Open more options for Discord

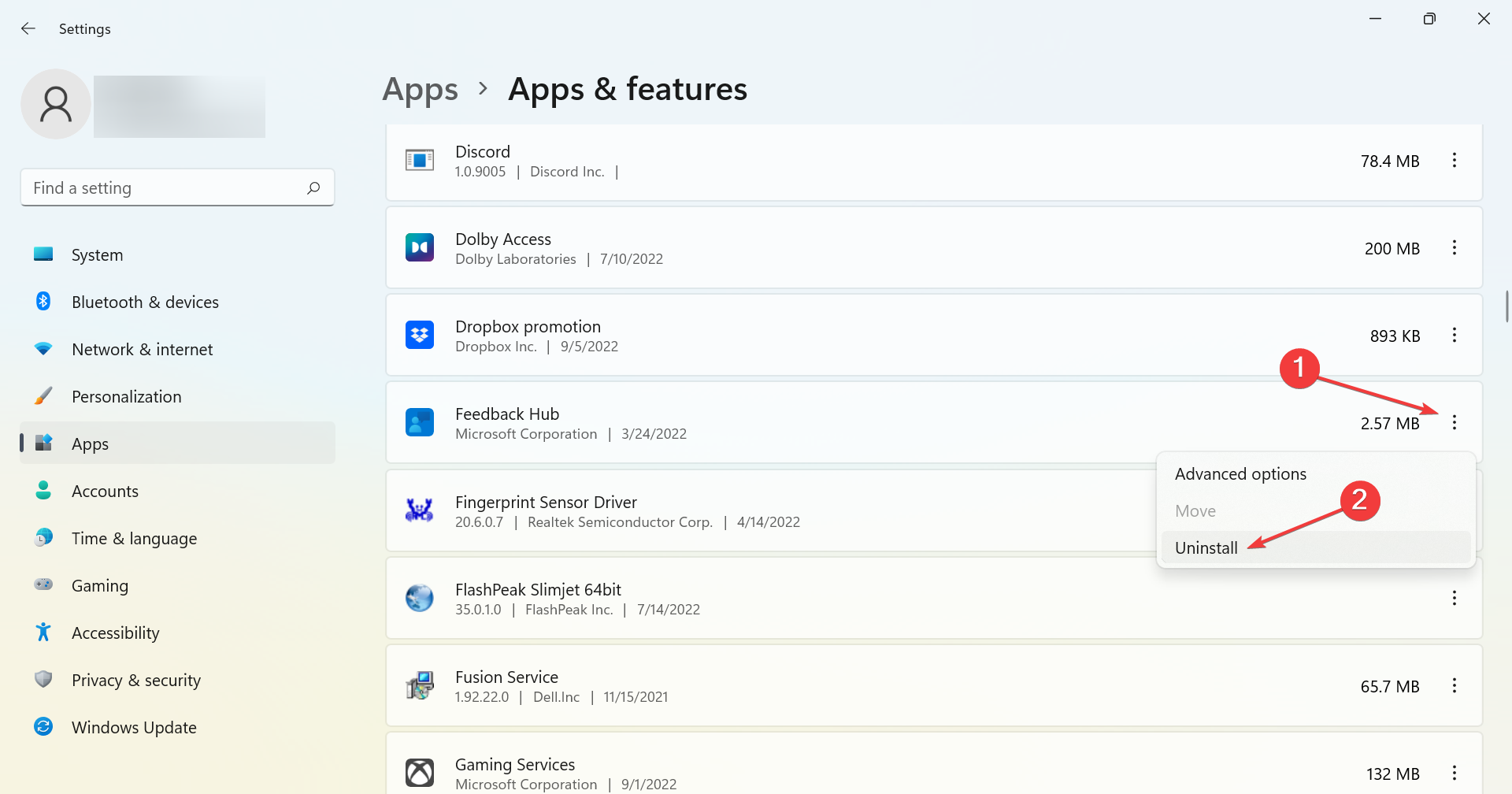[1455, 161]
